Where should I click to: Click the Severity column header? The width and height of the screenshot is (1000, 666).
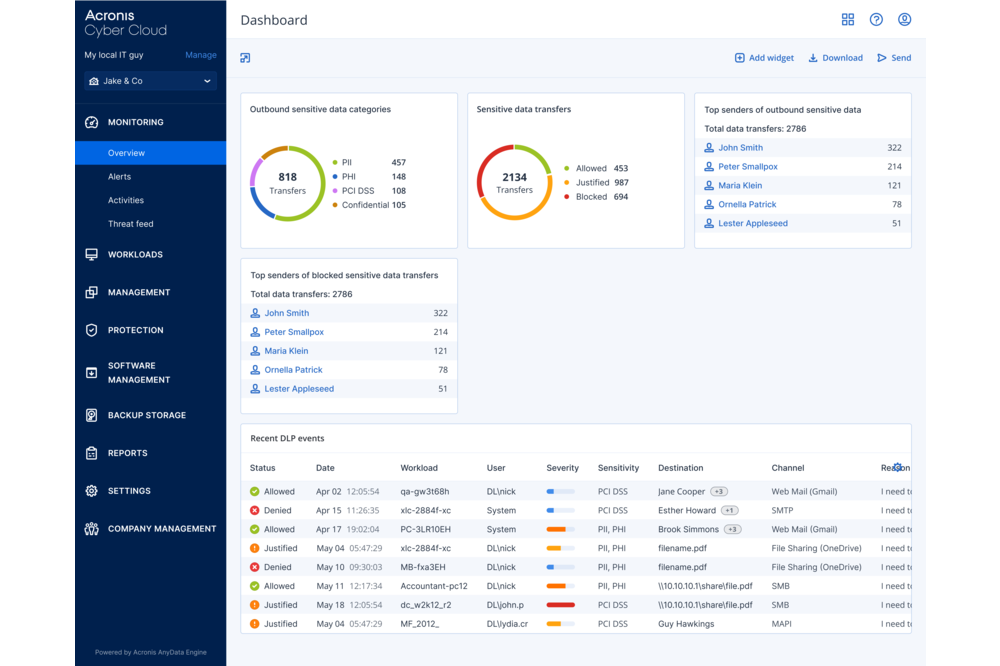(x=562, y=468)
